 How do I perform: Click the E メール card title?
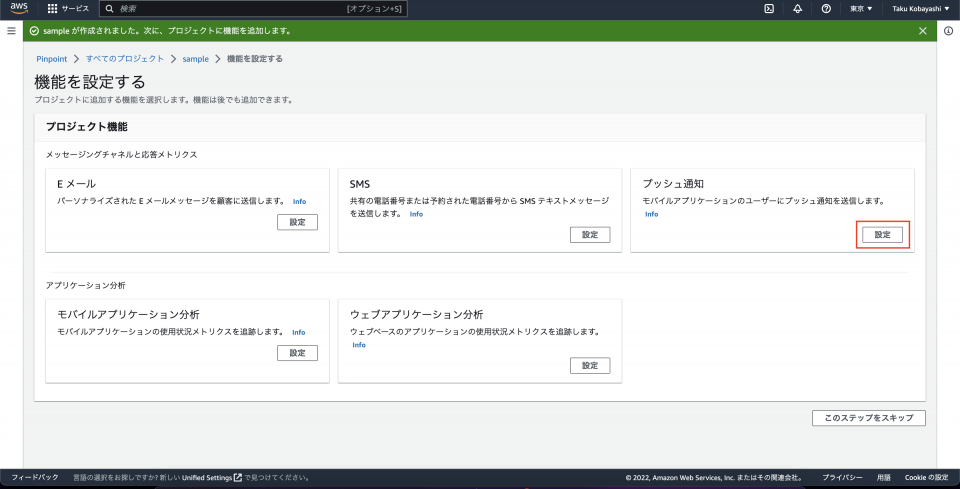77,184
